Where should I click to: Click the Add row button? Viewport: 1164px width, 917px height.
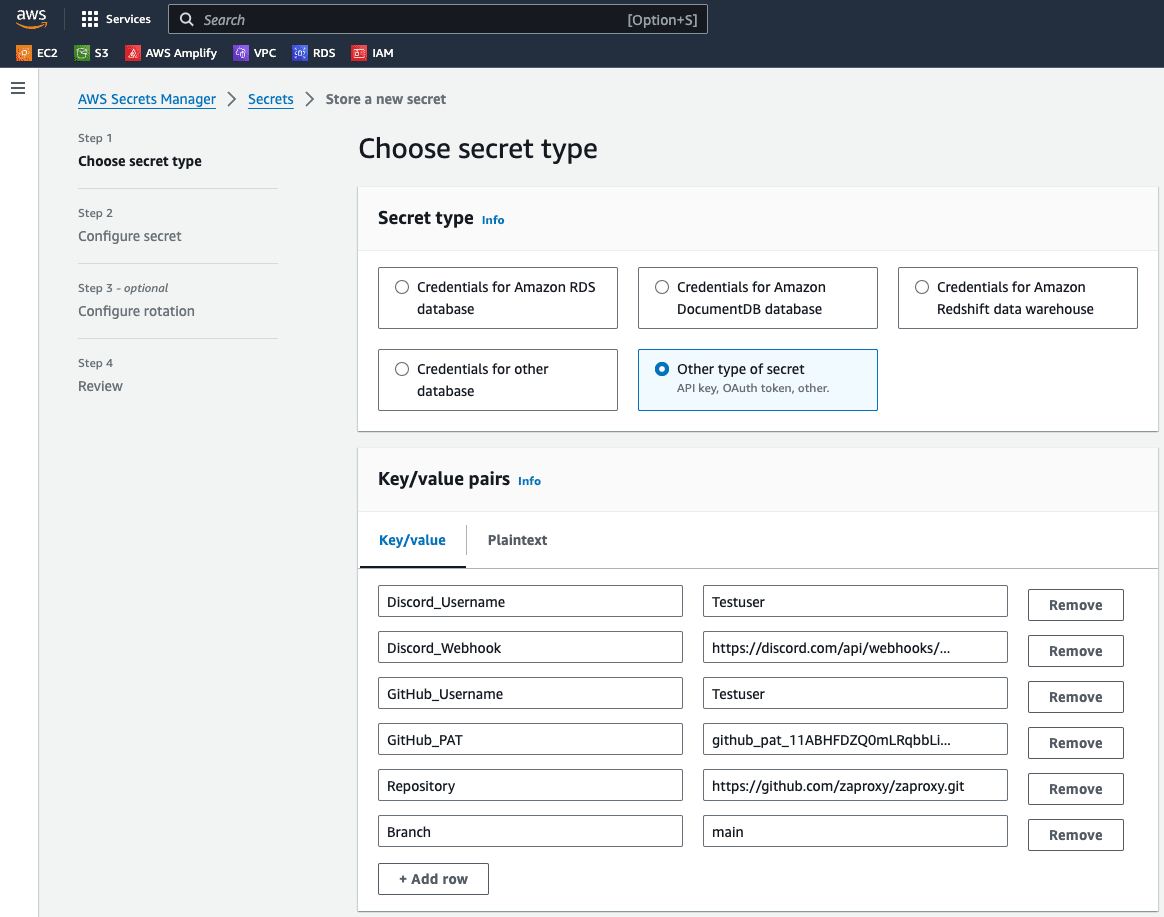[433, 879]
